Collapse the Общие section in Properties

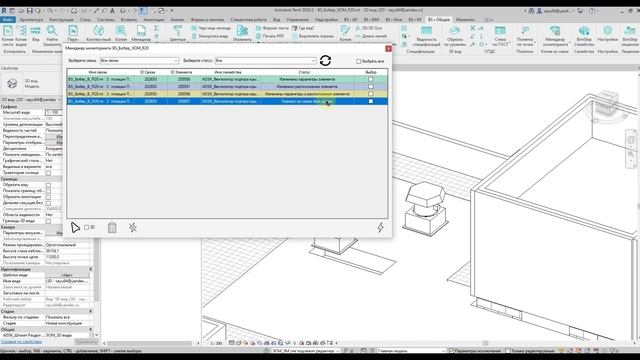pyautogui.click(x=91, y=329)
